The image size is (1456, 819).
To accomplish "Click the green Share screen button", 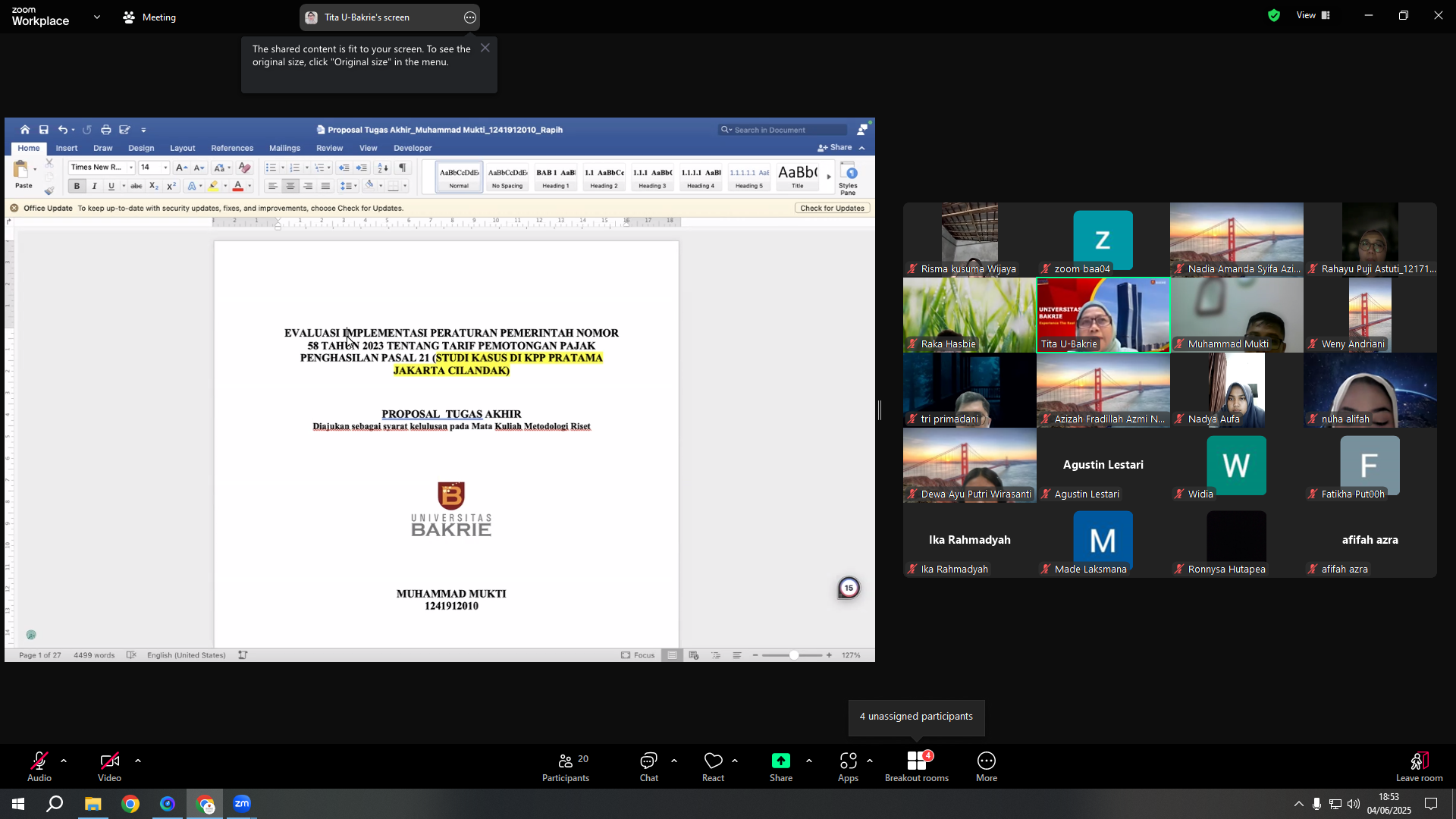I will tap(781, 767).
